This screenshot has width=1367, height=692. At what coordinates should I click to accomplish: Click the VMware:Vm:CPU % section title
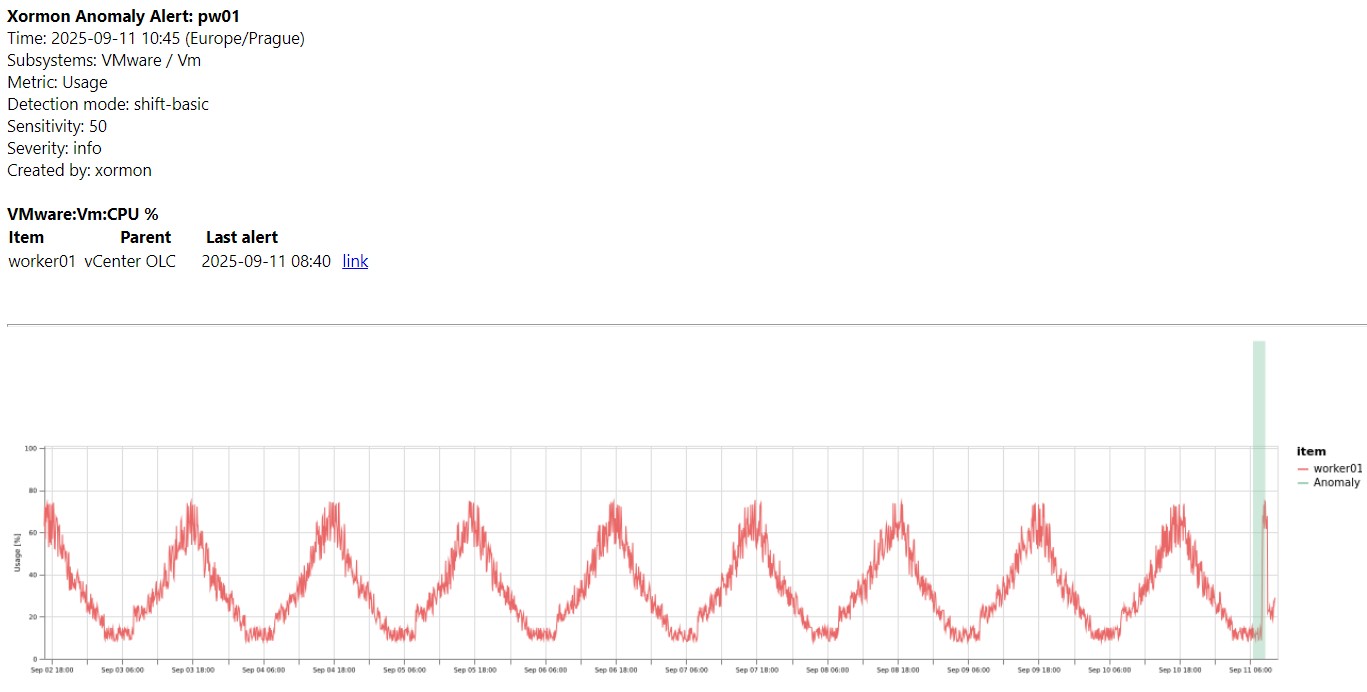coord(83,214)
